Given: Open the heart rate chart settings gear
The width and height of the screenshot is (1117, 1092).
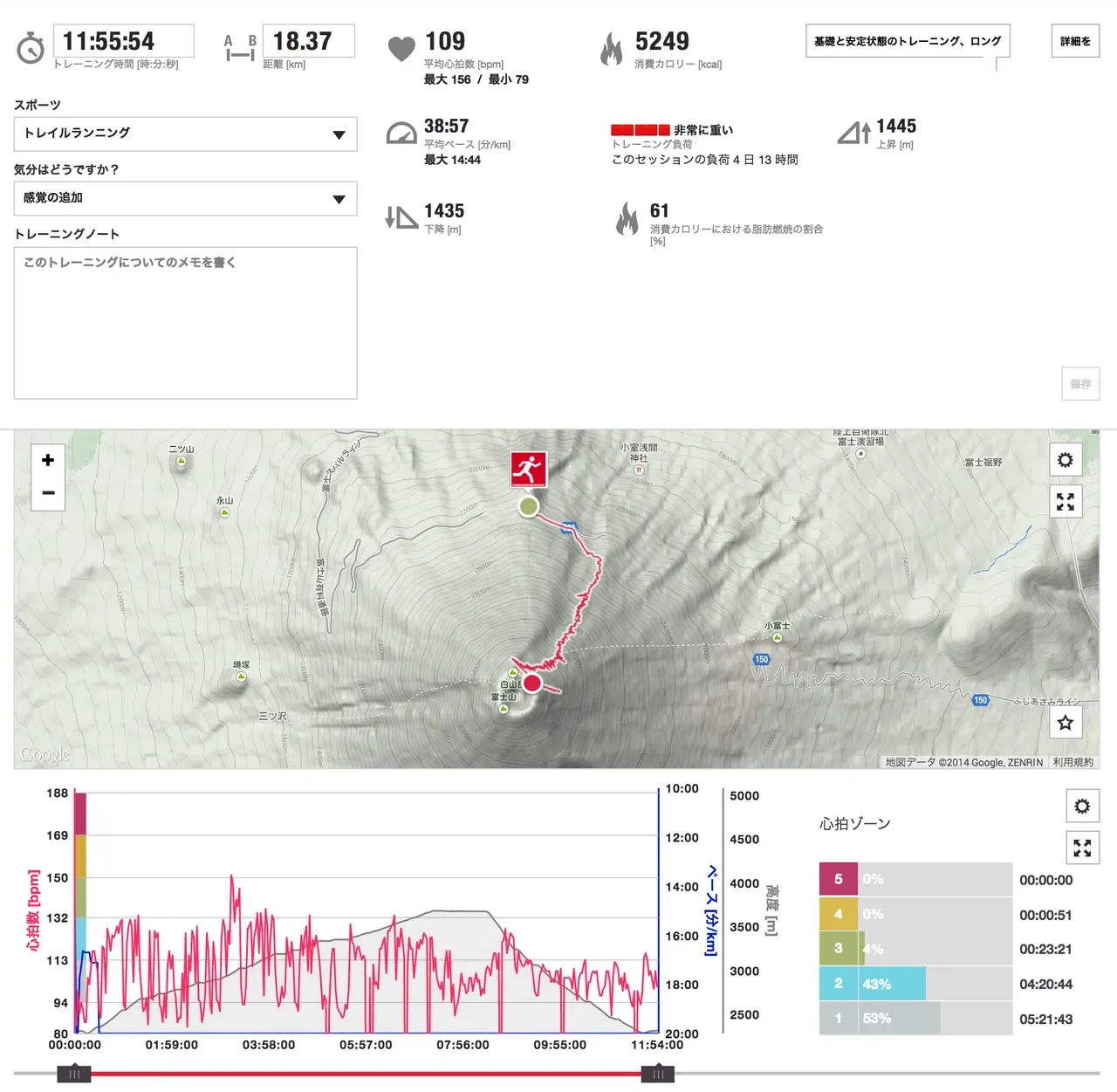Looking at the screenshot, I should click(x=1082, y=806).
